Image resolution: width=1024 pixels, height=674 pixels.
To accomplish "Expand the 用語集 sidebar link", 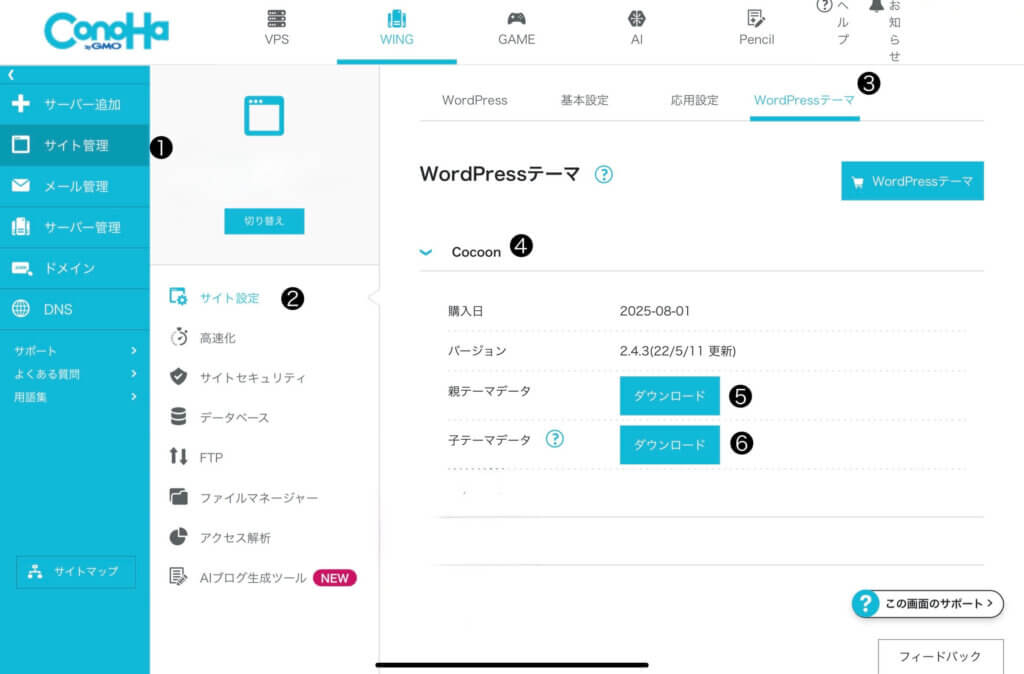I will (74, 396).
